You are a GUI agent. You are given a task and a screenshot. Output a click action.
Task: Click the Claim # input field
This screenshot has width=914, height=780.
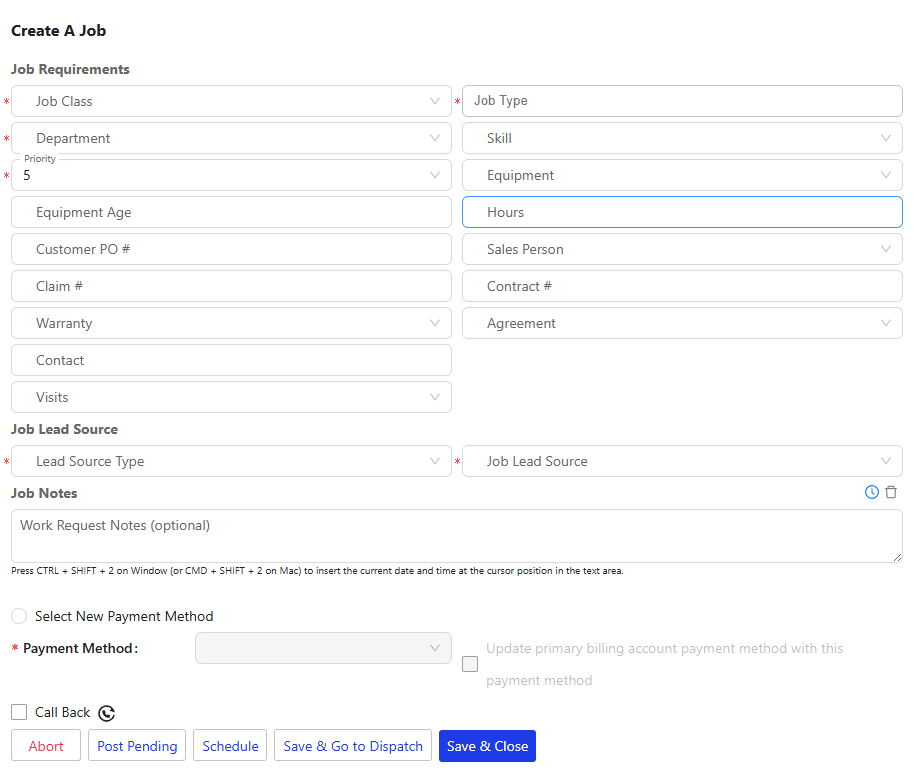coord(231,286)
